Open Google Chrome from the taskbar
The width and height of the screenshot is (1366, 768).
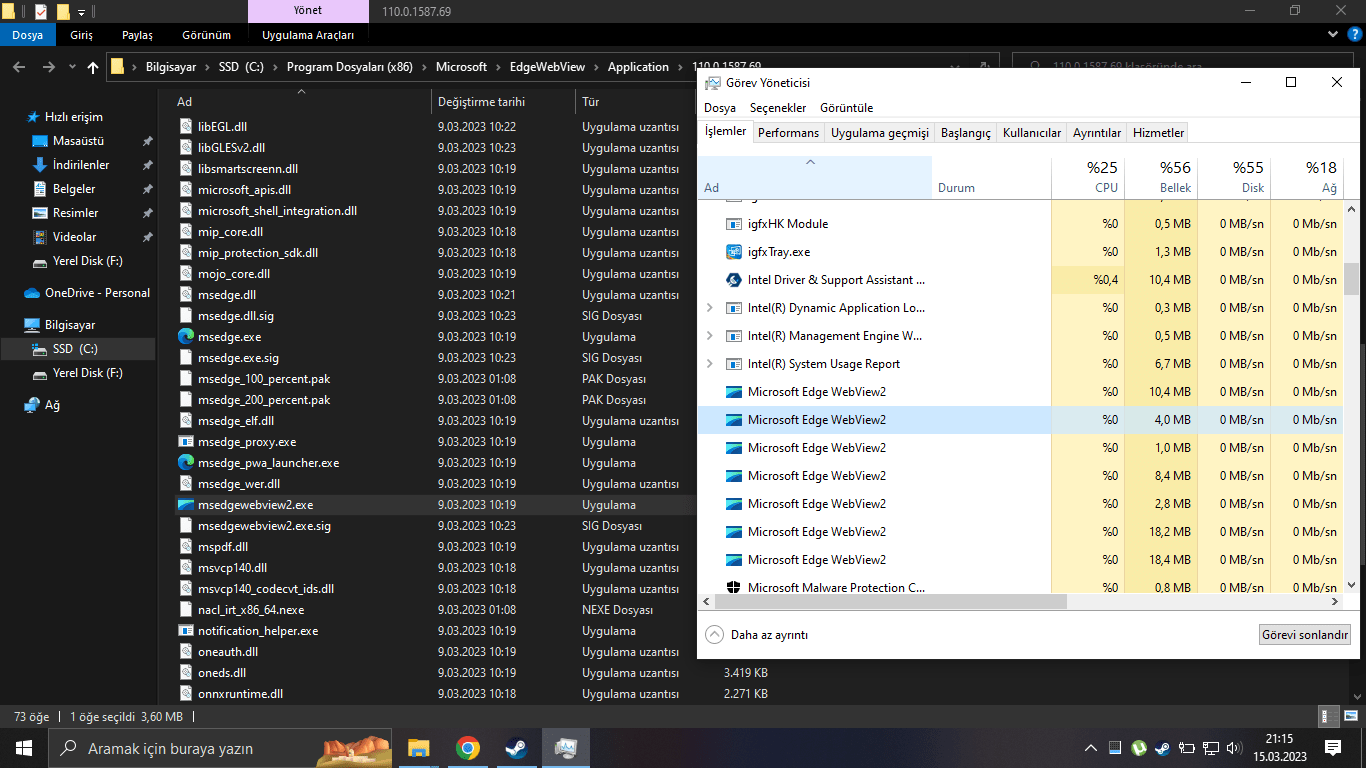click(x=467, y=748)
